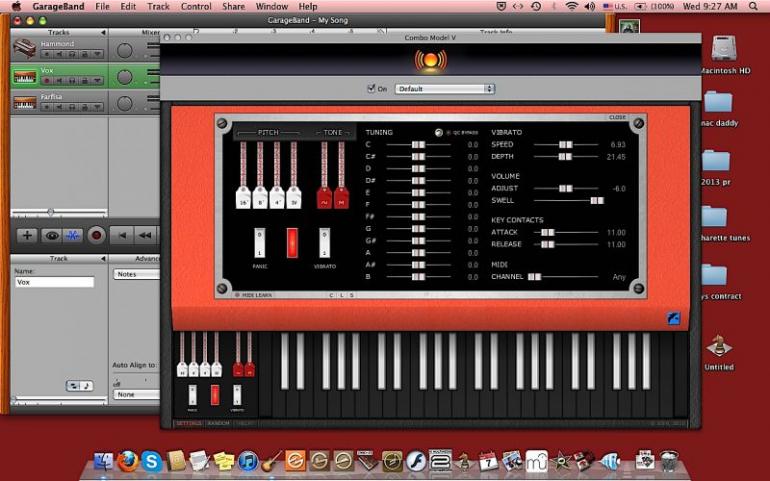Show automation for the Hammond track
Screen dimensions: 770x481
(x=98, y=54)
